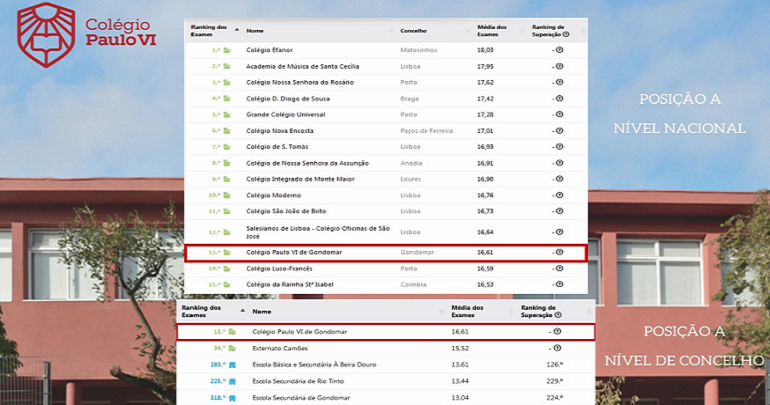Select average value 16,59
Image resolution: width=770 pixels, height=405 pixels.
(x=485, y=269)
